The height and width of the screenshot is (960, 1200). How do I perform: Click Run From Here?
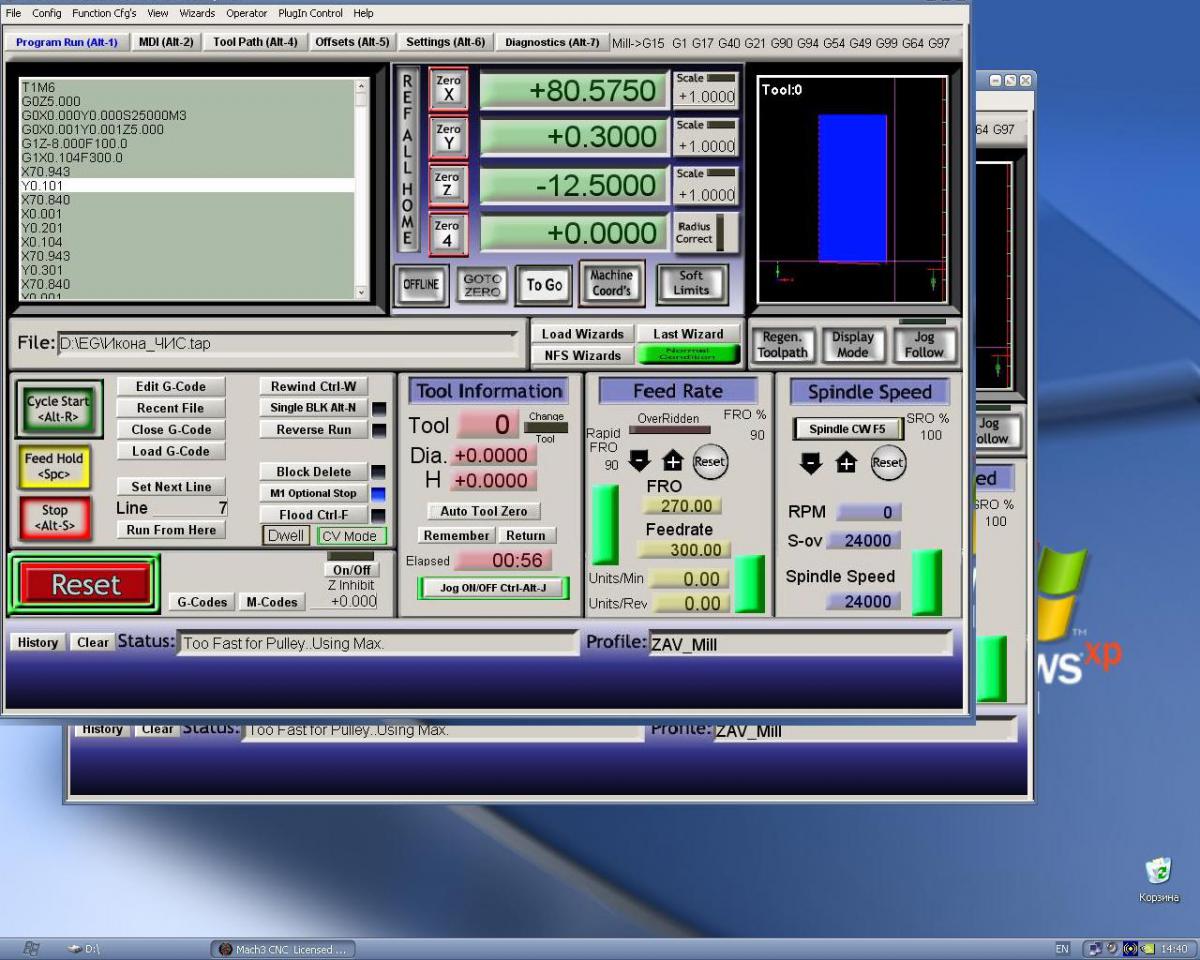point(170,530)
